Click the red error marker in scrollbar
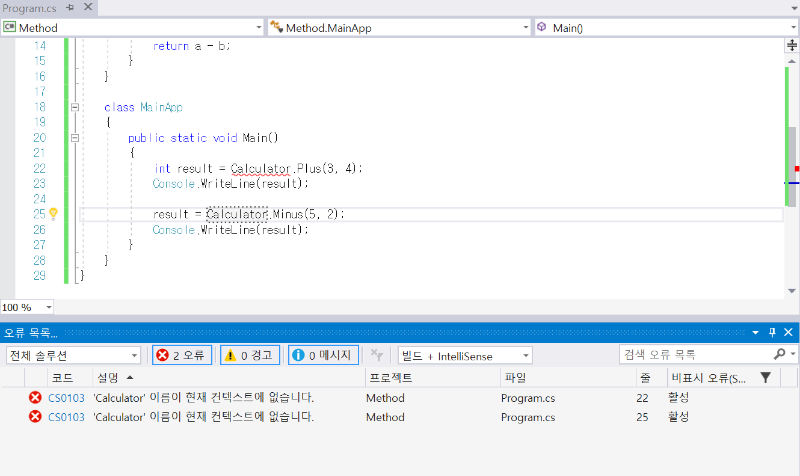Image resolution: width=800 pixels, height=476 pixels. (797, 169)
